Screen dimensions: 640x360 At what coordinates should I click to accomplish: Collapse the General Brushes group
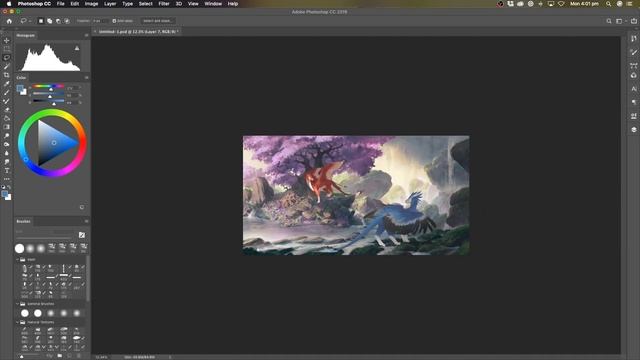coord(18,304)
